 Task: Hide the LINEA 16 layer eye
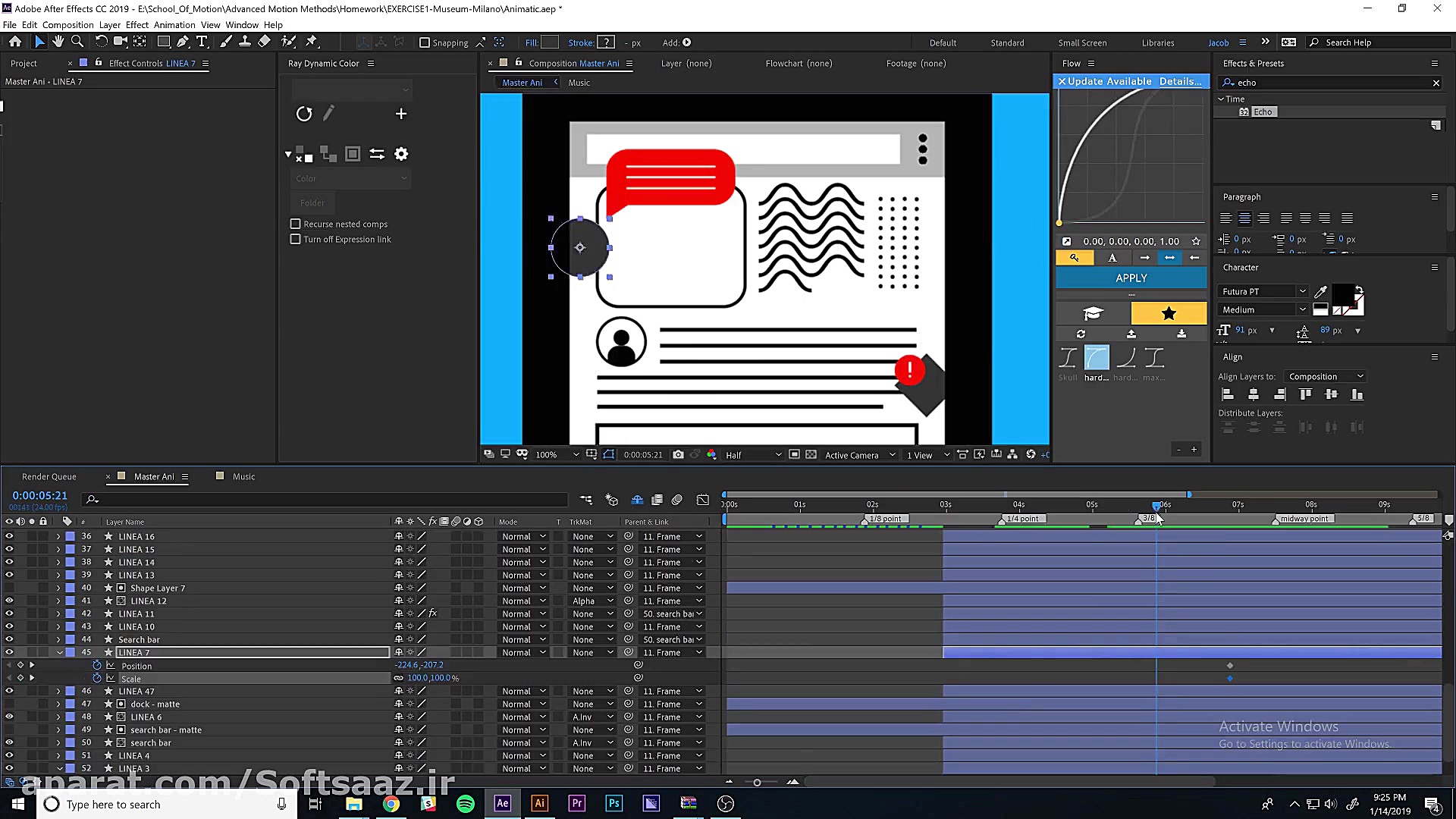tap(9, 536)
